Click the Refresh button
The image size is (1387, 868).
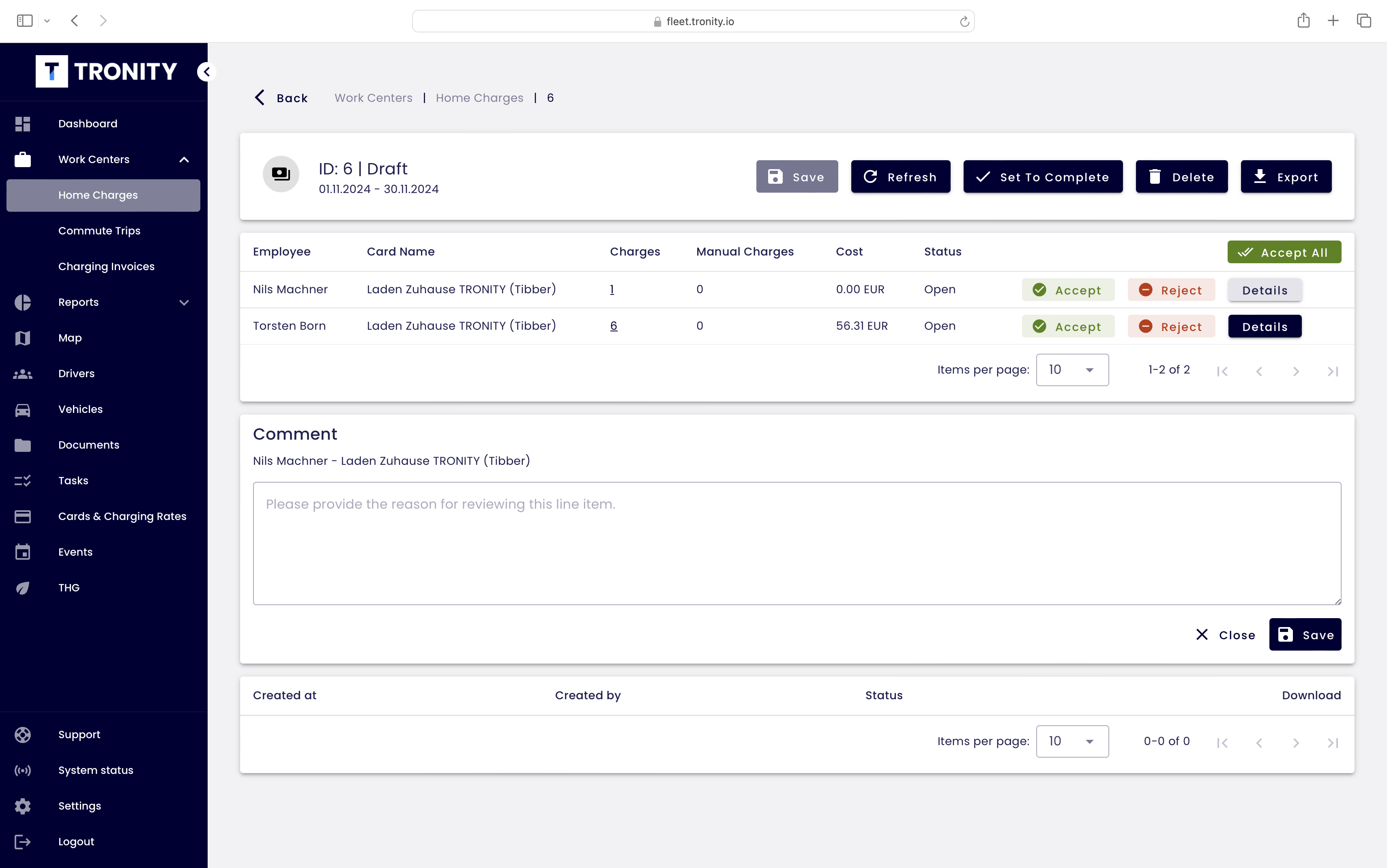900,176
